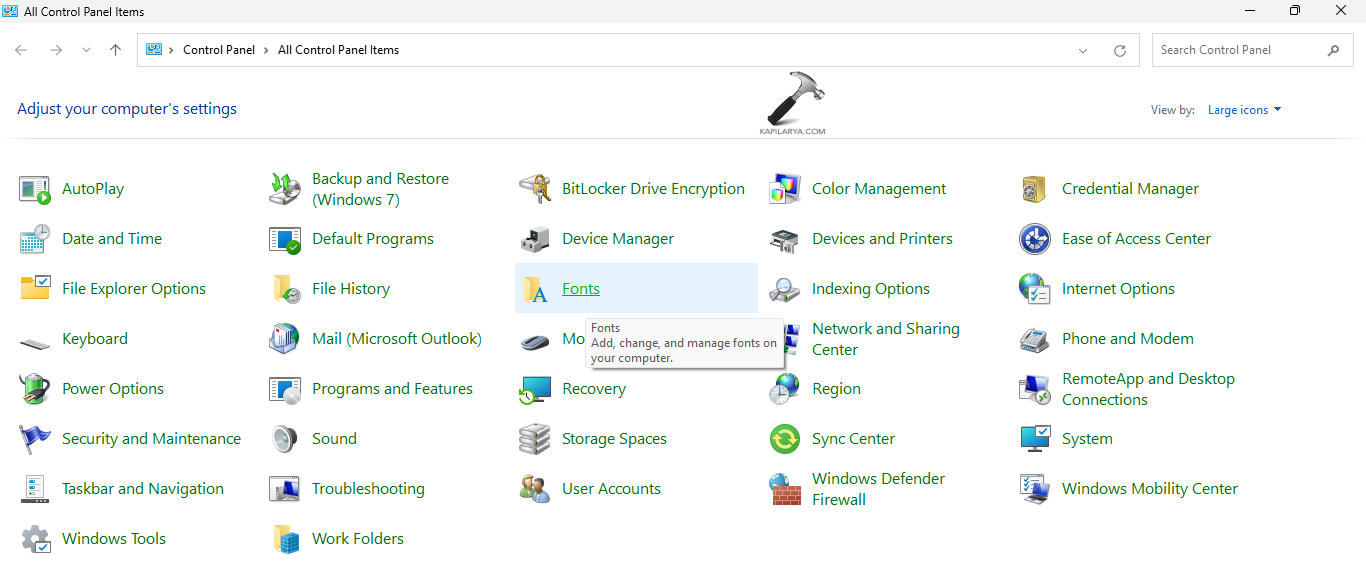Expand the address bar history dropdown
This screenshot has height=586, width=1366.
[1084, 50]
